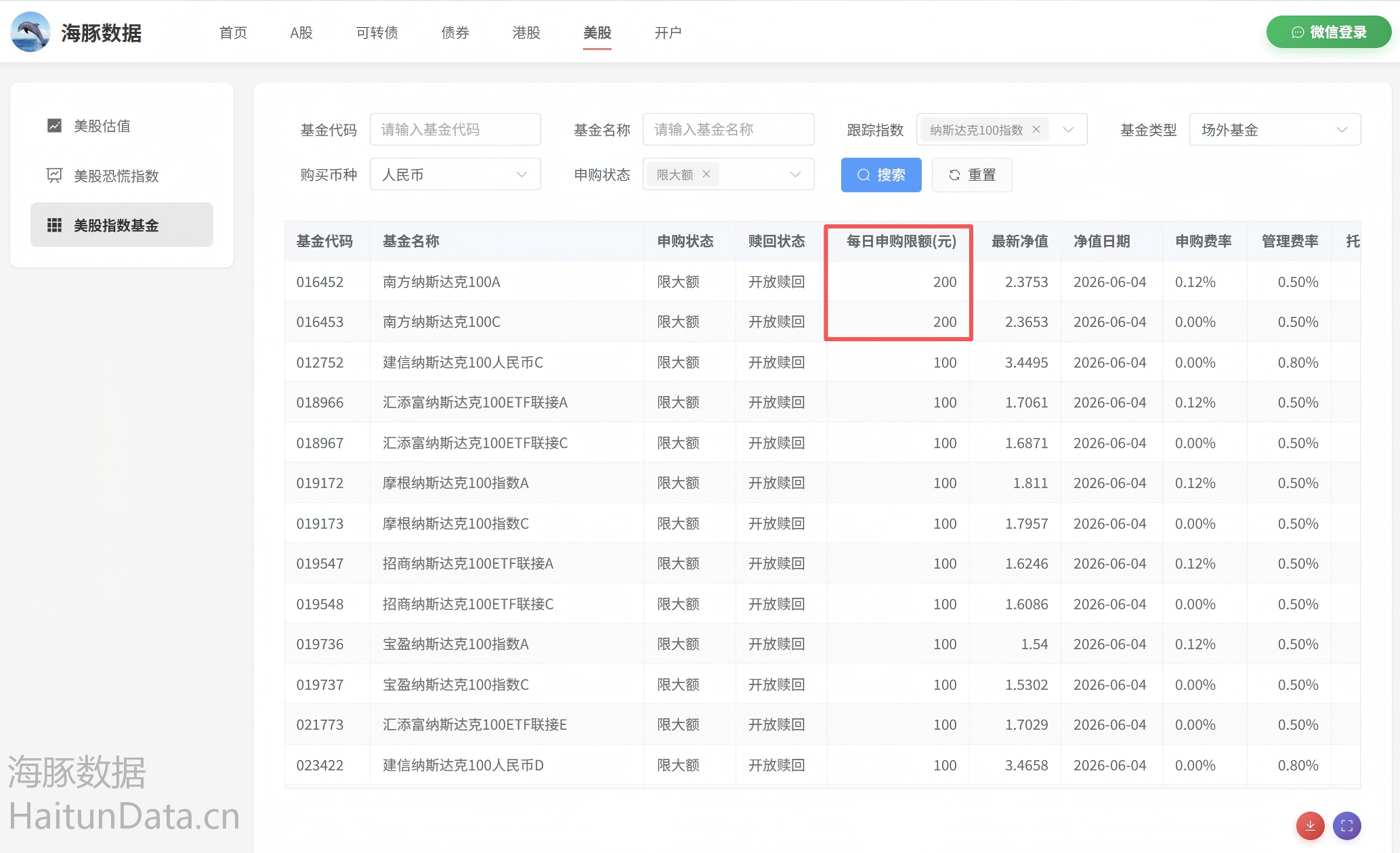
Task: Select the 美股指数基金 grid icon
Action: click(x=54, y=225)
